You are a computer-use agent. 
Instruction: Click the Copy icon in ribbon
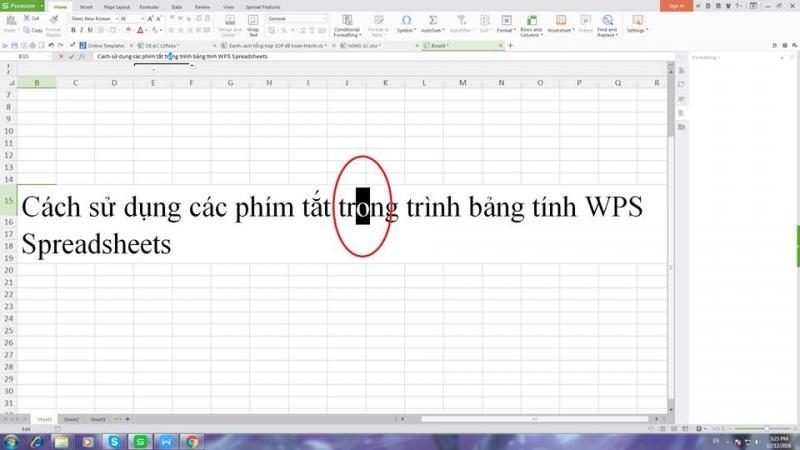point(27,30)
